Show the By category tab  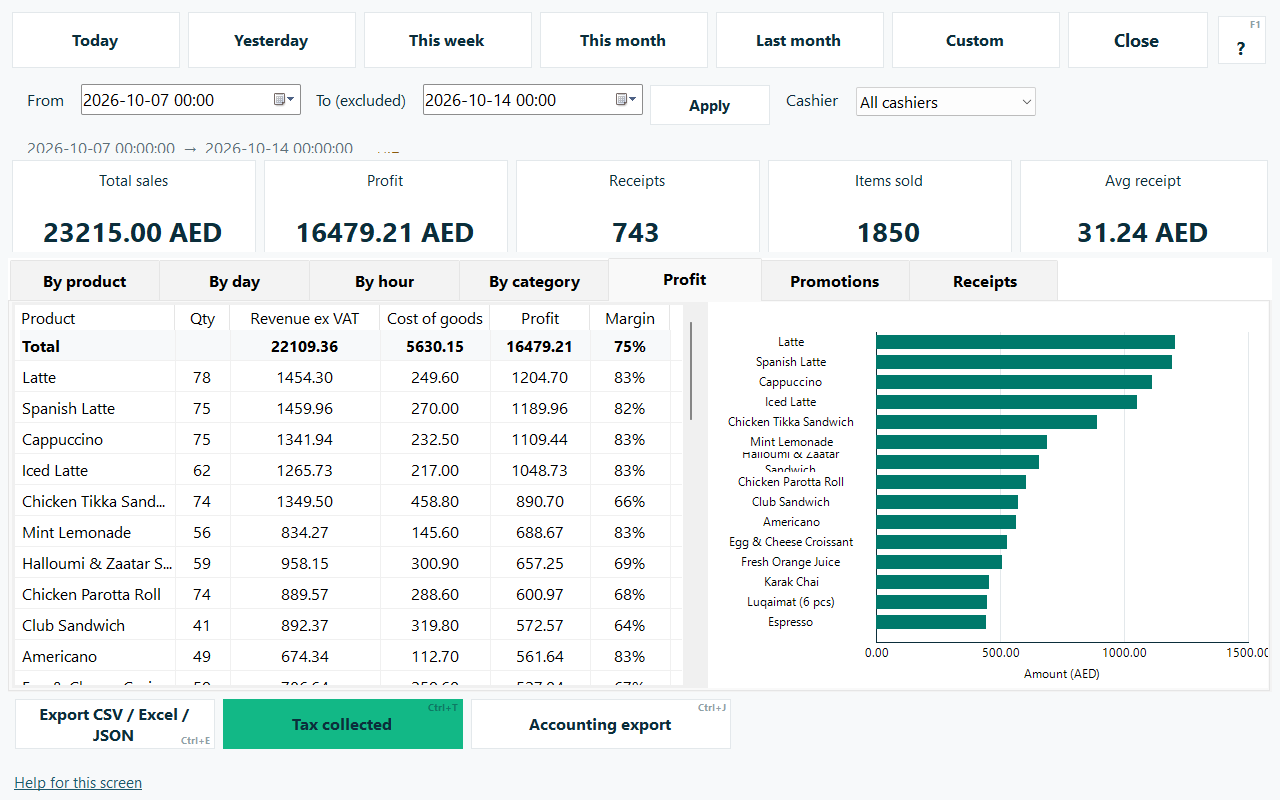pos(534,282)
